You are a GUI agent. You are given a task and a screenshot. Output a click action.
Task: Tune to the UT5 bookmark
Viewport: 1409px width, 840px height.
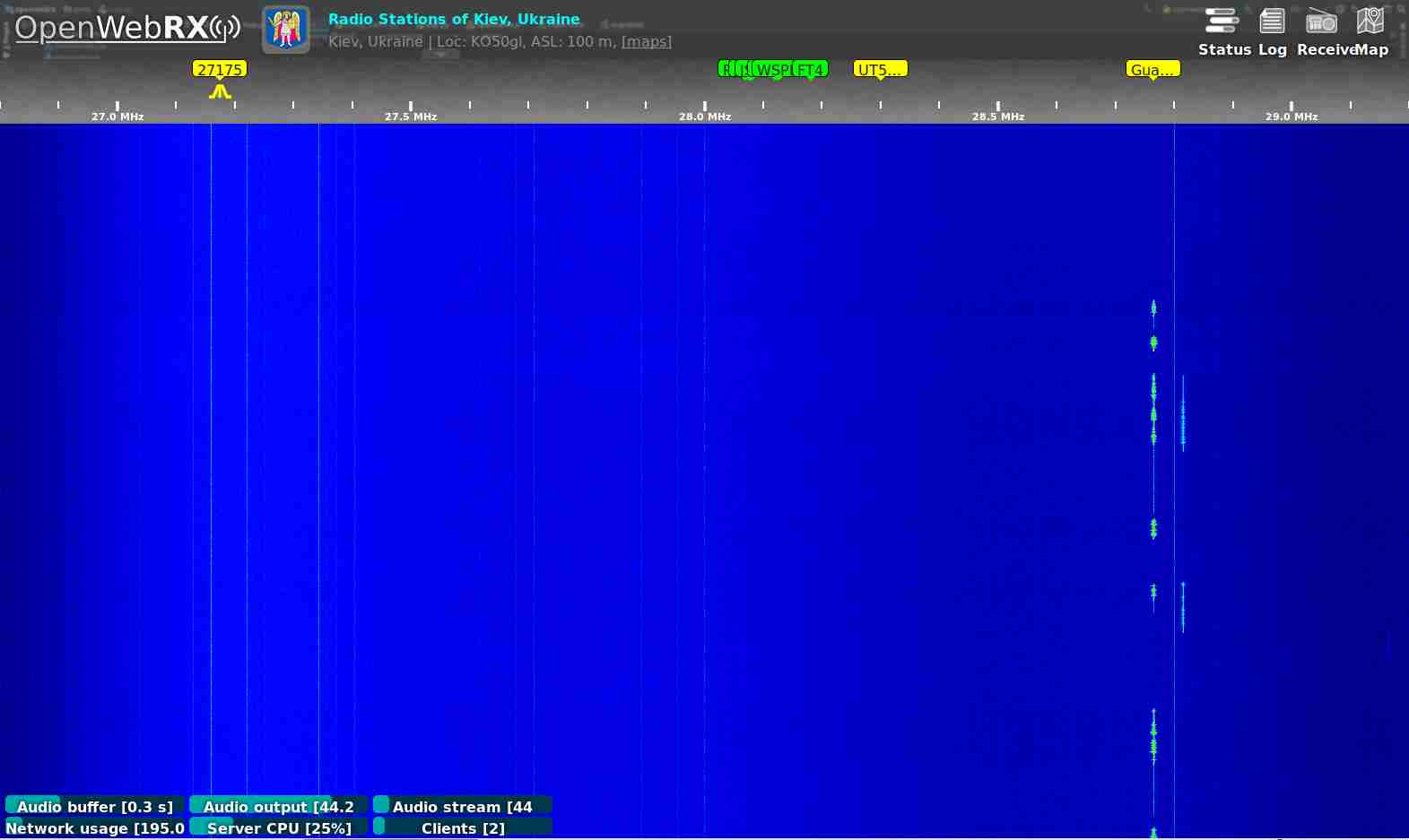(880, 69)
